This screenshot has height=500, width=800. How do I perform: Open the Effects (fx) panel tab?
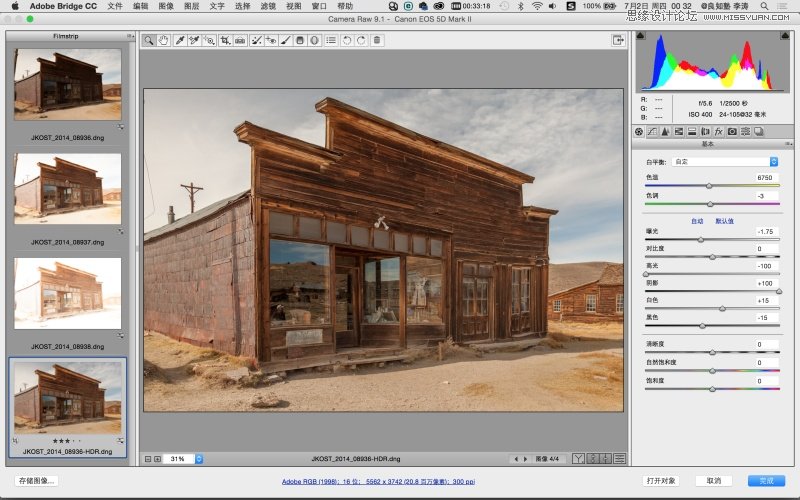point(718,131)
